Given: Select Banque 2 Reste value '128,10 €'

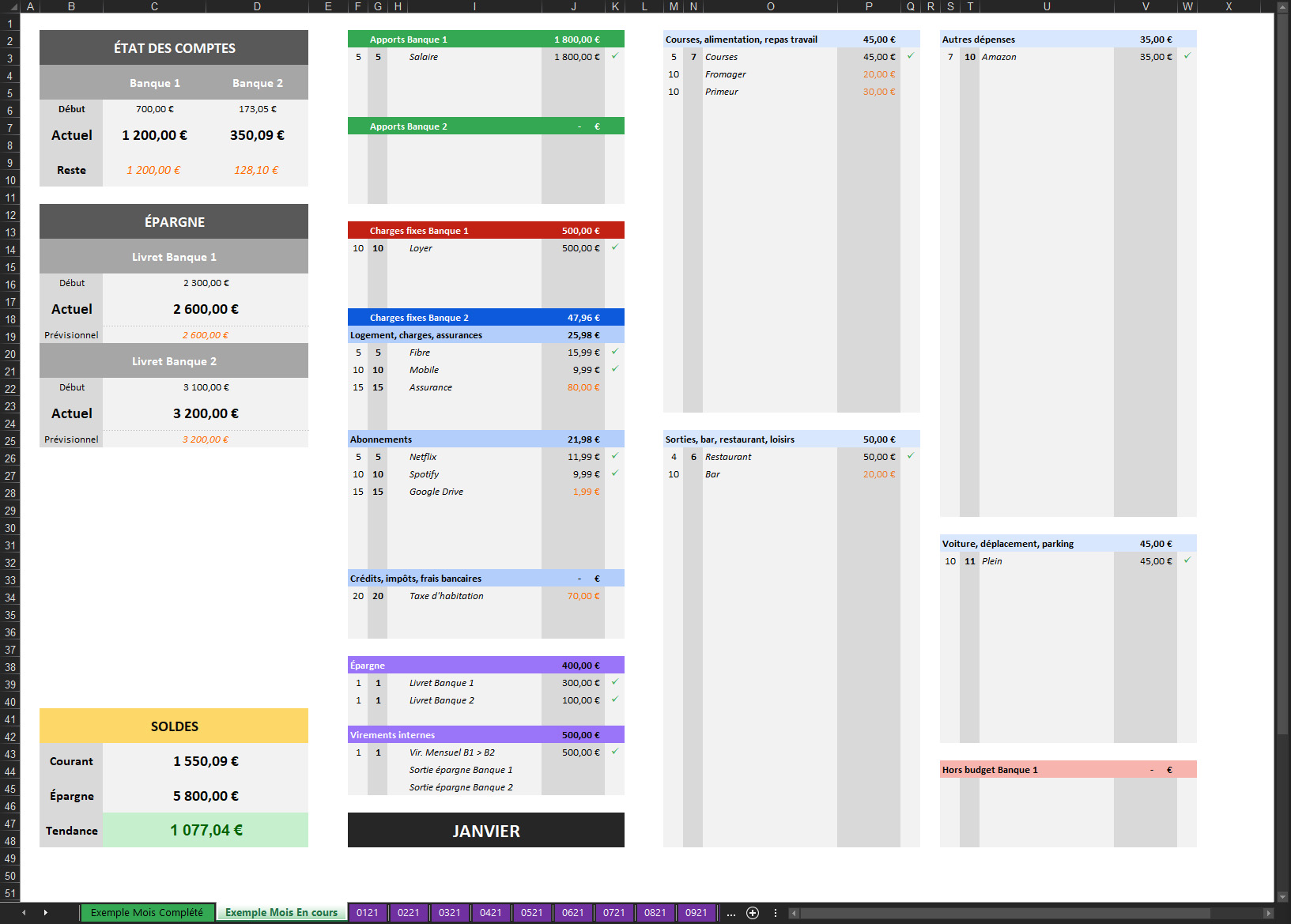Looking at the screenshot, I should click(257, 170).
